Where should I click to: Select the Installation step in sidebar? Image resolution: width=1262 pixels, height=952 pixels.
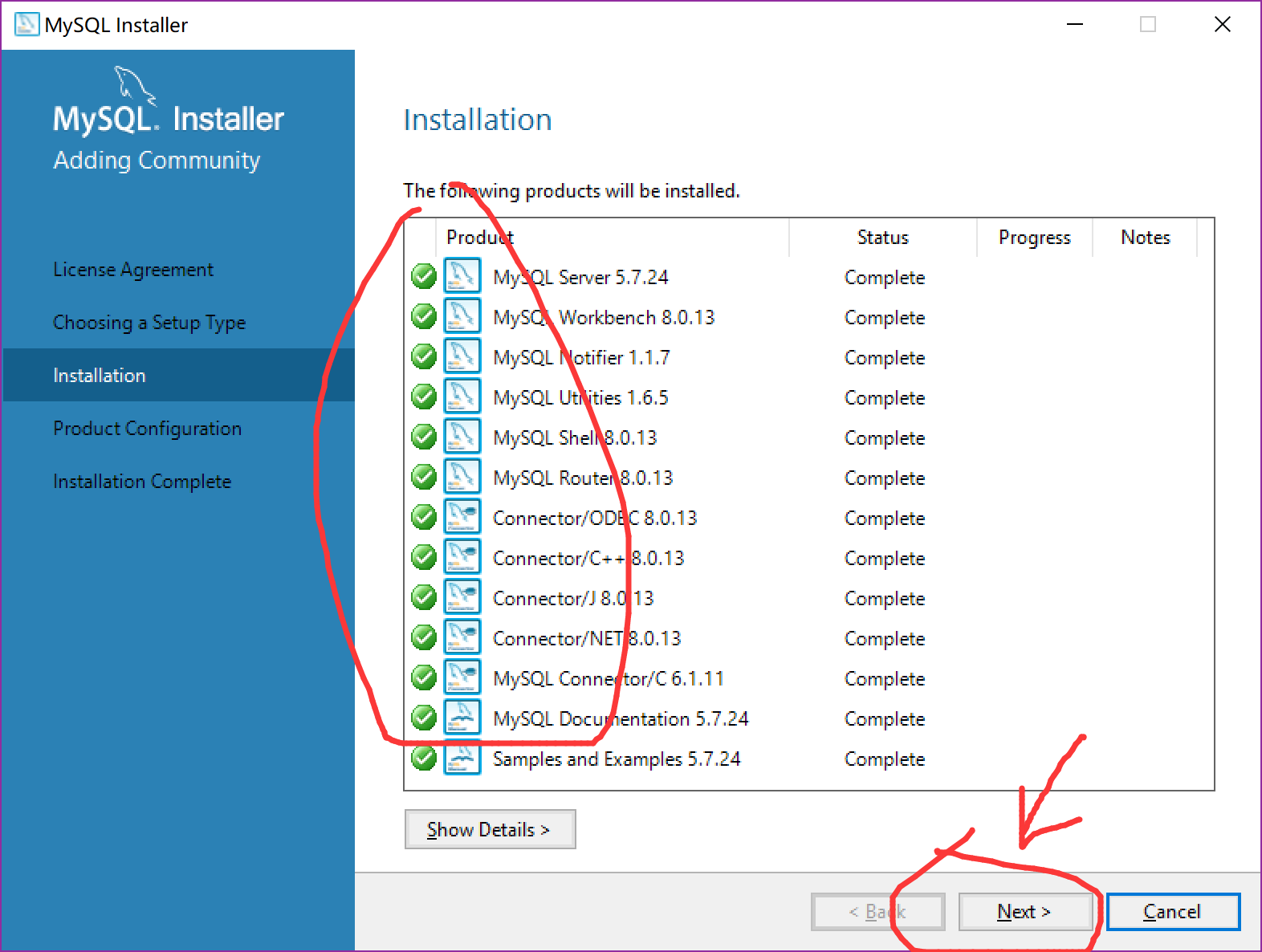179,375
